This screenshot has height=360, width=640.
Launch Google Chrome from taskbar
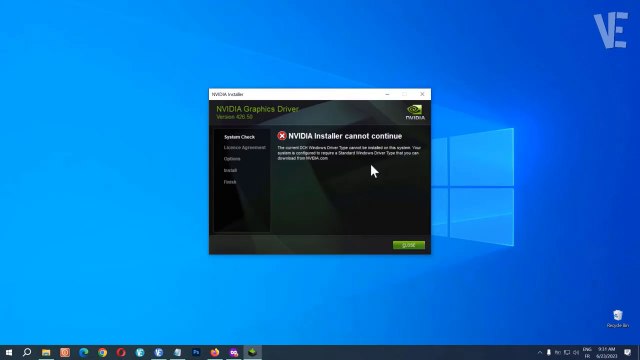tap(102, 352)
